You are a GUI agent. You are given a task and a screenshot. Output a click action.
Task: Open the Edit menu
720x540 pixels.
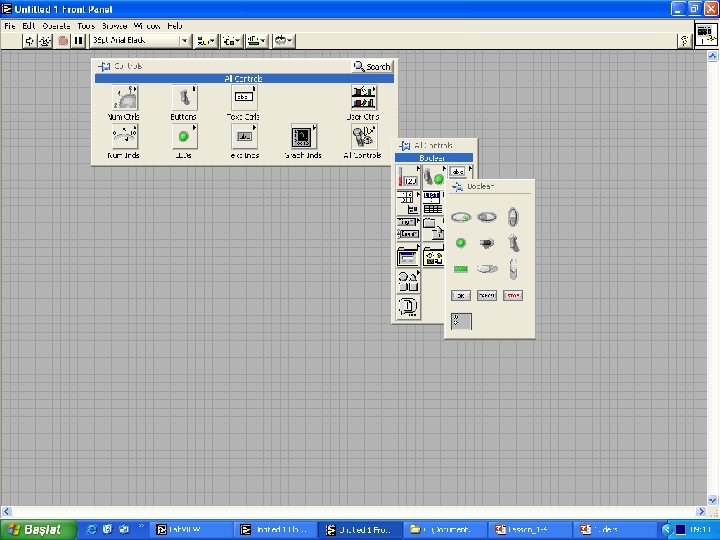[x=28, y=26]
